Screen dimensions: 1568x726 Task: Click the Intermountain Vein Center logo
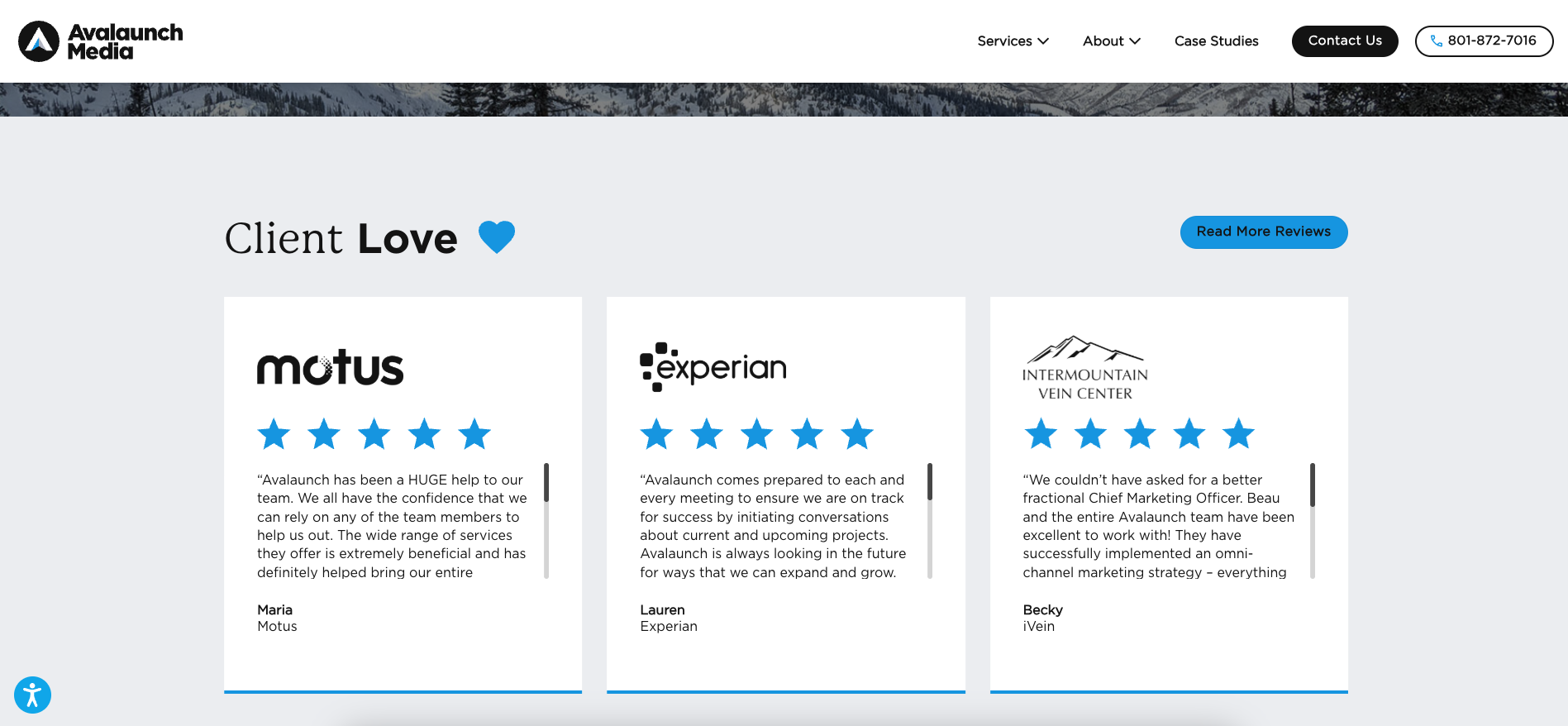coord(1084,368)
